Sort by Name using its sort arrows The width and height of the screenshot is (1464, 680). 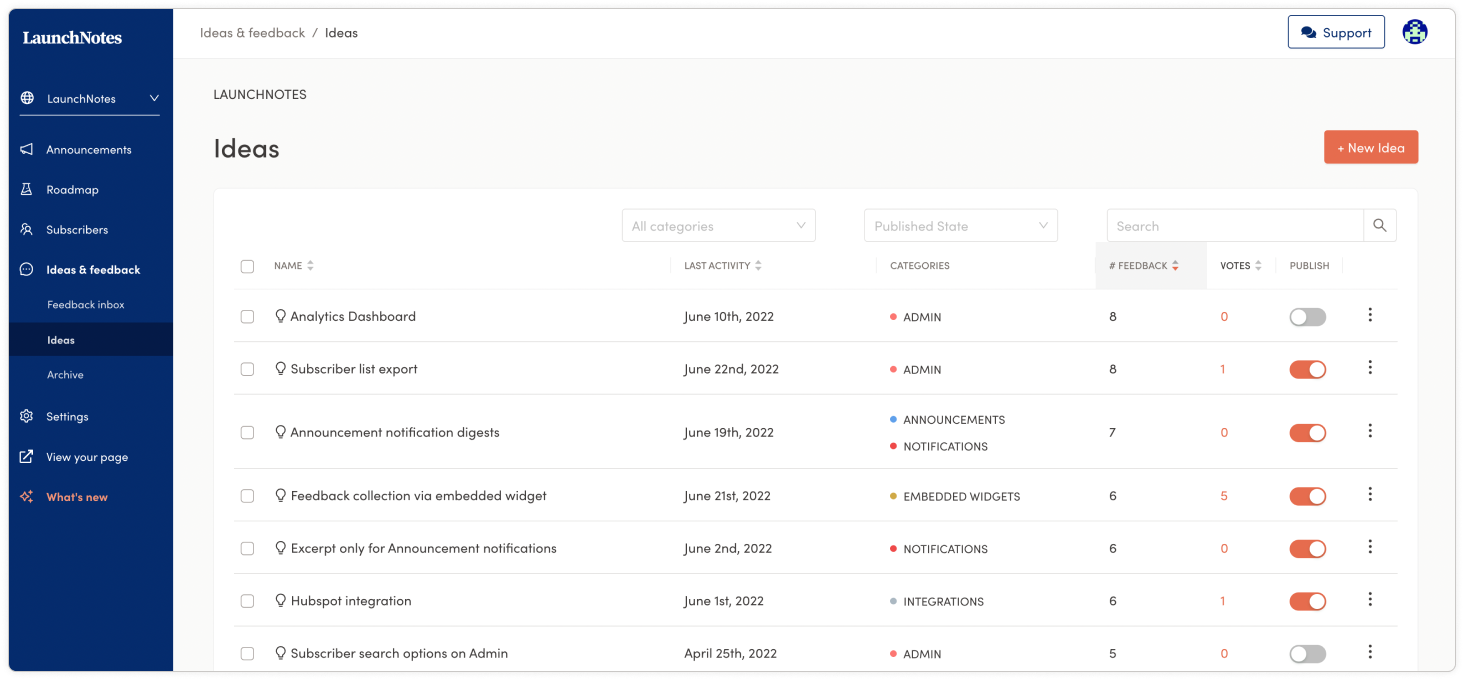310,266
